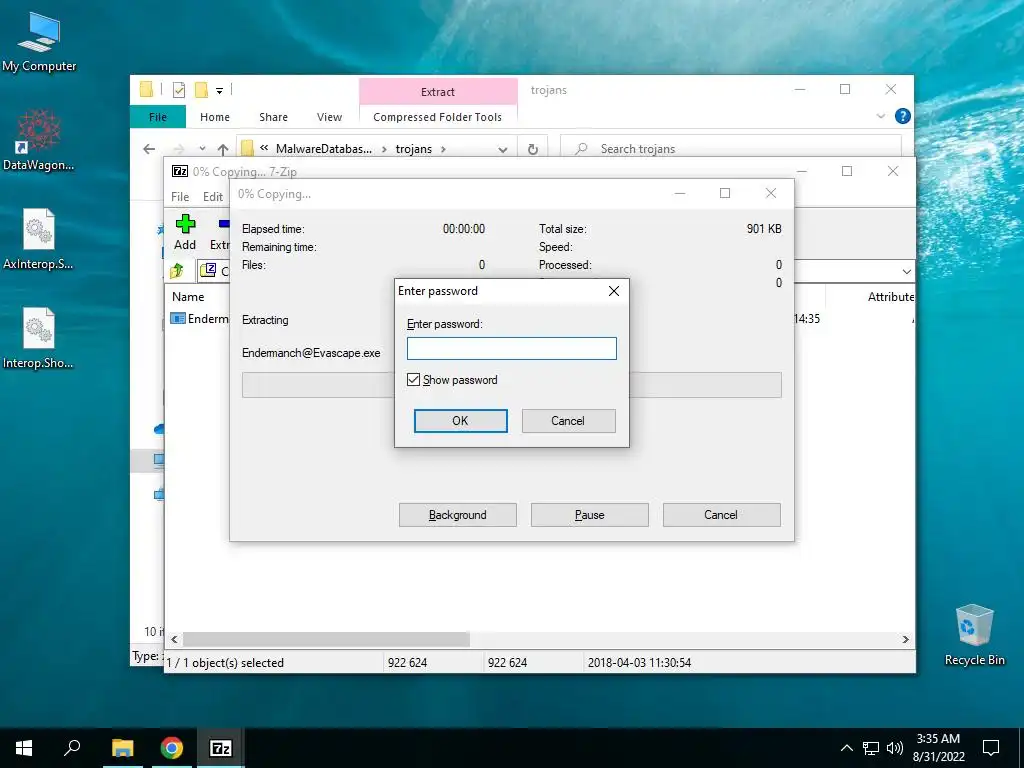The height and width of the screenshot is (768, 1024).
Task: Cancel the copying operation
Action: click(x=722, y=515)
